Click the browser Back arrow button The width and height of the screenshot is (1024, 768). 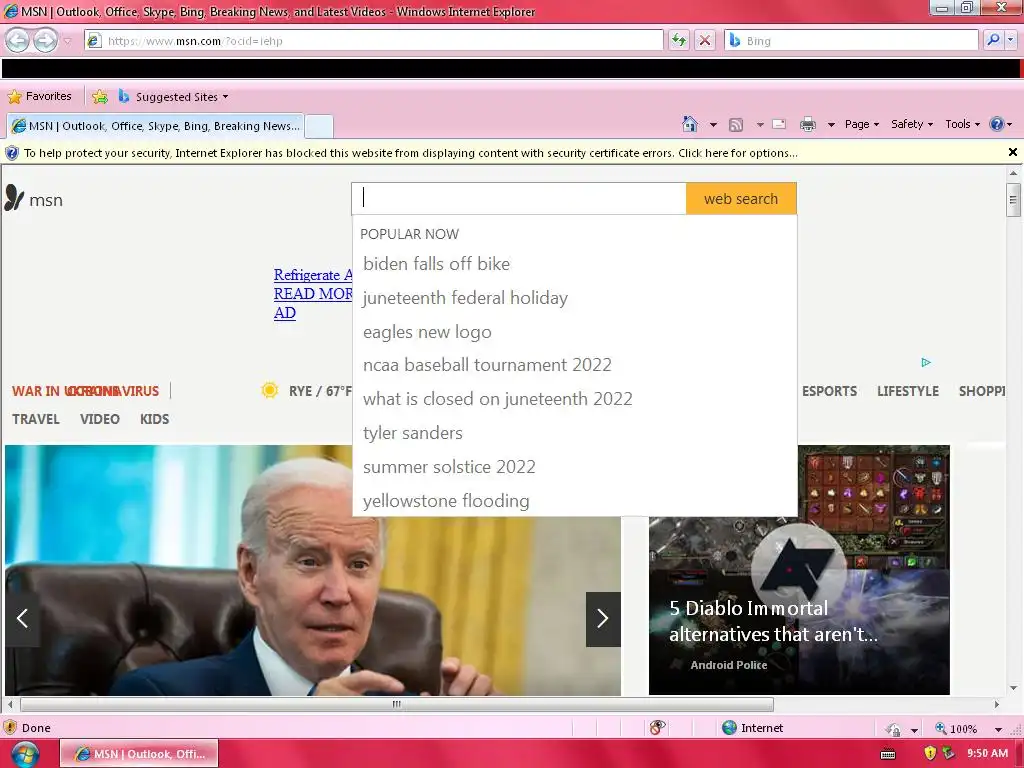(x=18, y=40)
